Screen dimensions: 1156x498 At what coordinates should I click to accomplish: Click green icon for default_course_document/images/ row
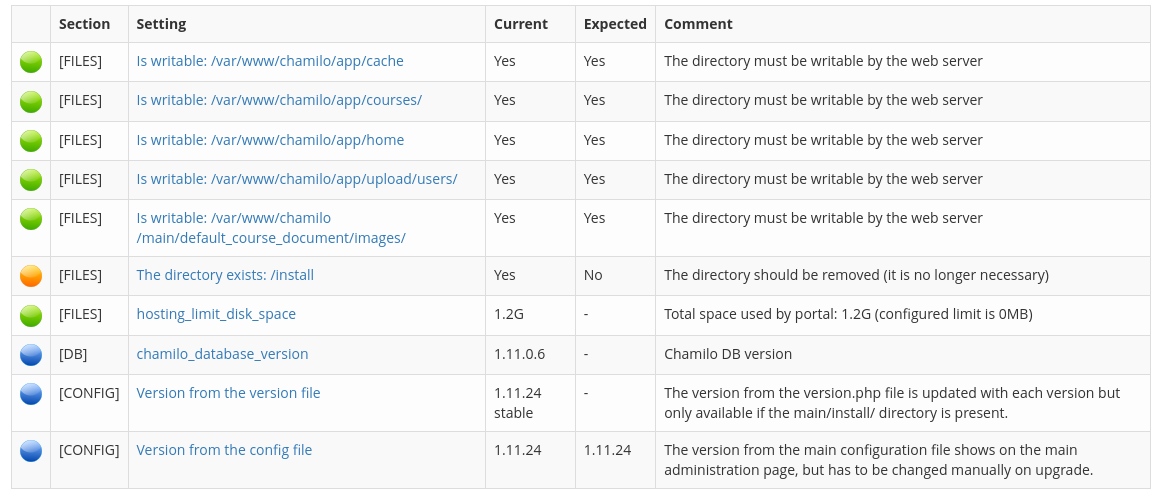31,219
